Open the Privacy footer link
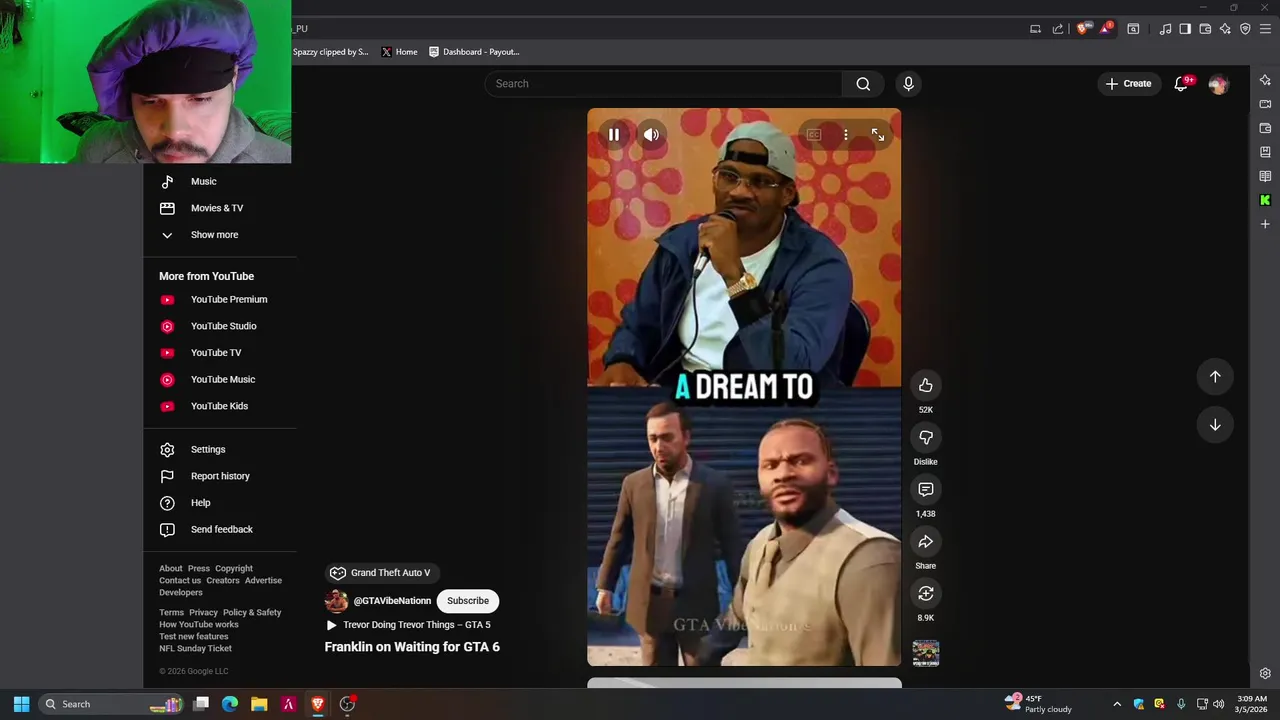The height and width of the screenshot is (720, 1280). click(x=203, y=613)
